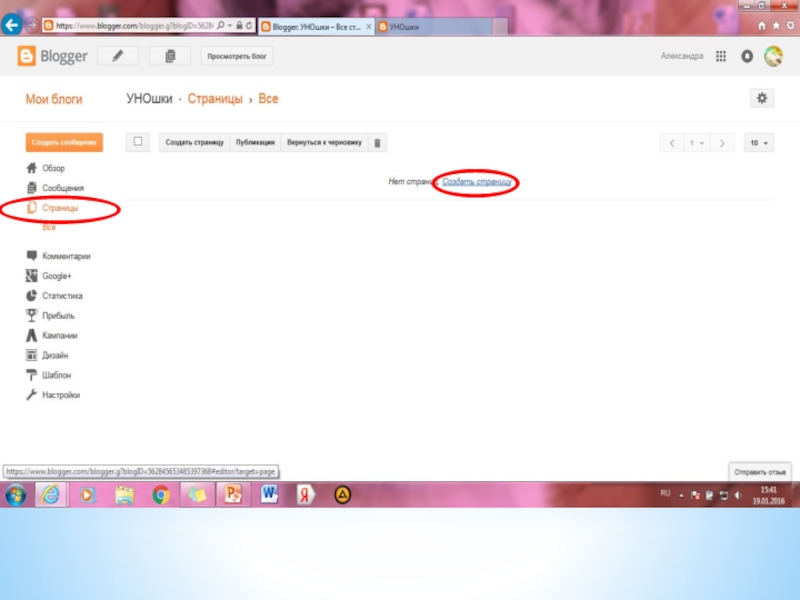Image resolution: width=800 pixels, height=600 pixels.
Task: Open the media player taskbar icon
Action: pyautogui.click(x=87, y=495)
